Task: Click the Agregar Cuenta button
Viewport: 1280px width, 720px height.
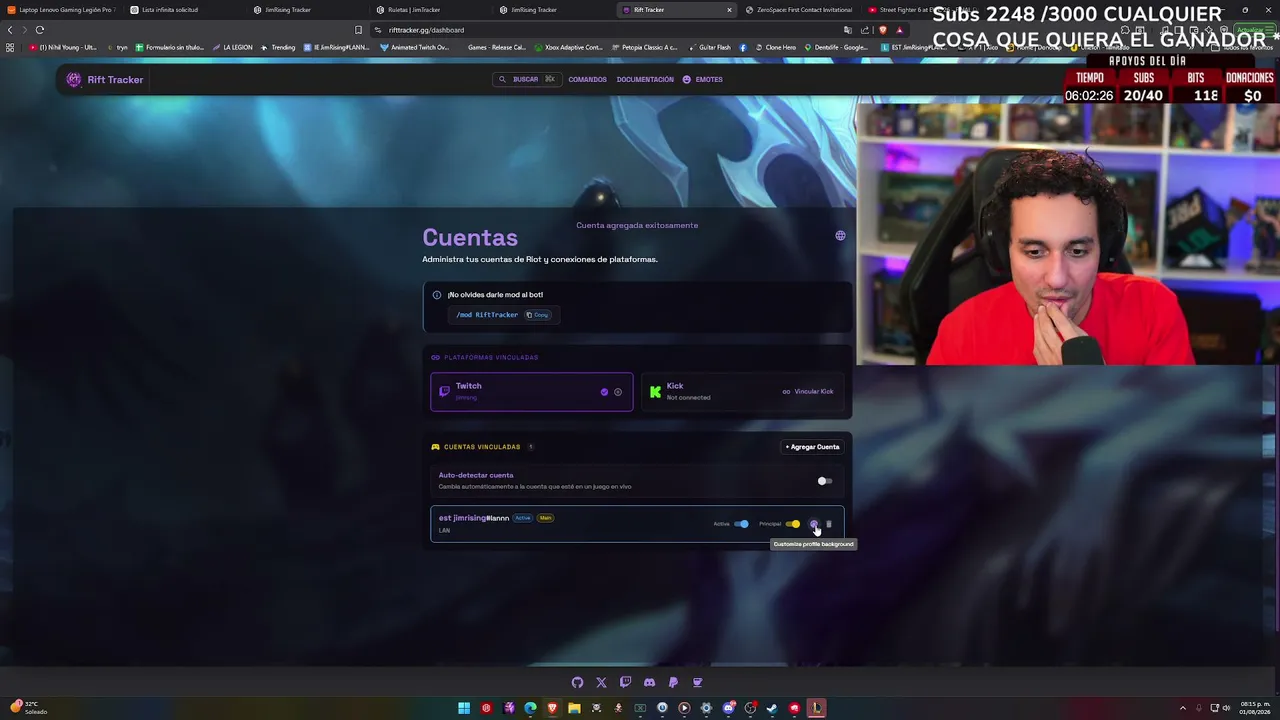Action: (812, 447)
